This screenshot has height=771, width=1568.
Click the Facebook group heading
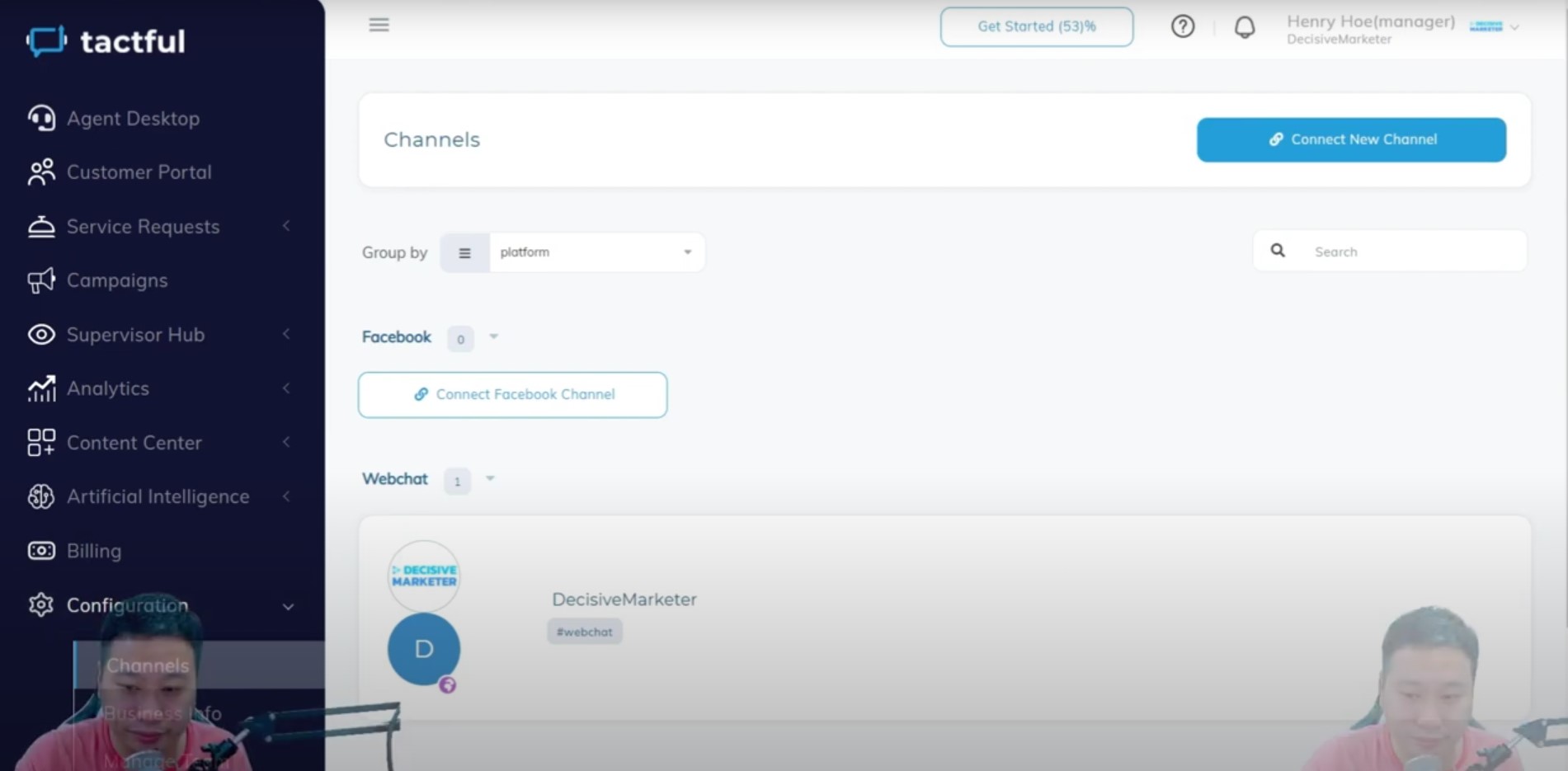point(396,336)
